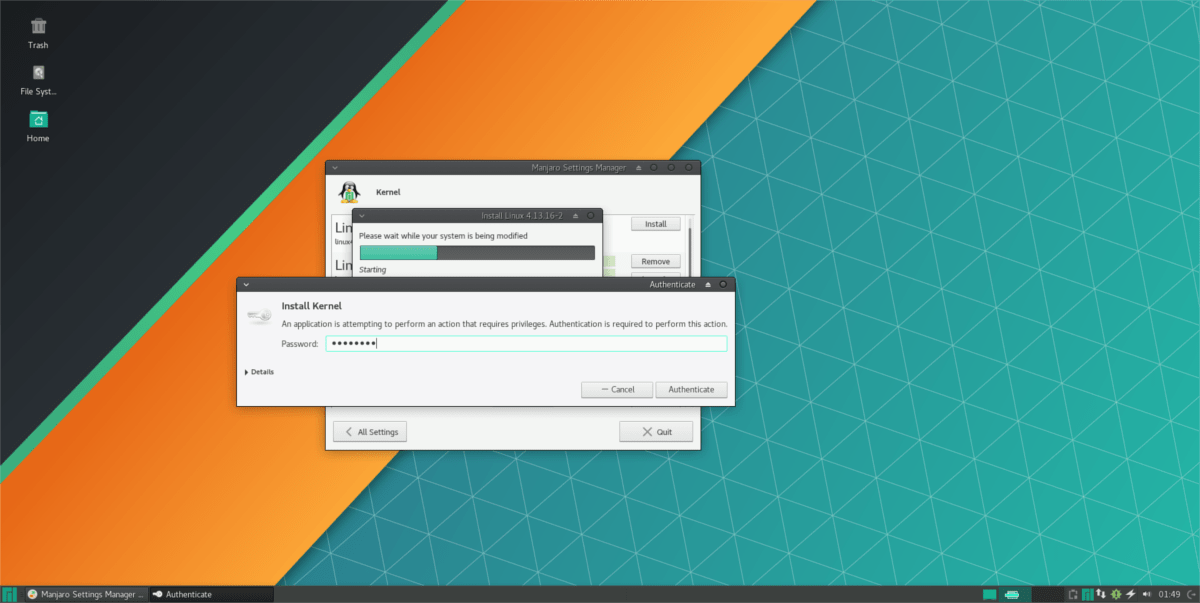Click the power manager lightning tray icon
1200x603 pixels.
pos(1130,593)
